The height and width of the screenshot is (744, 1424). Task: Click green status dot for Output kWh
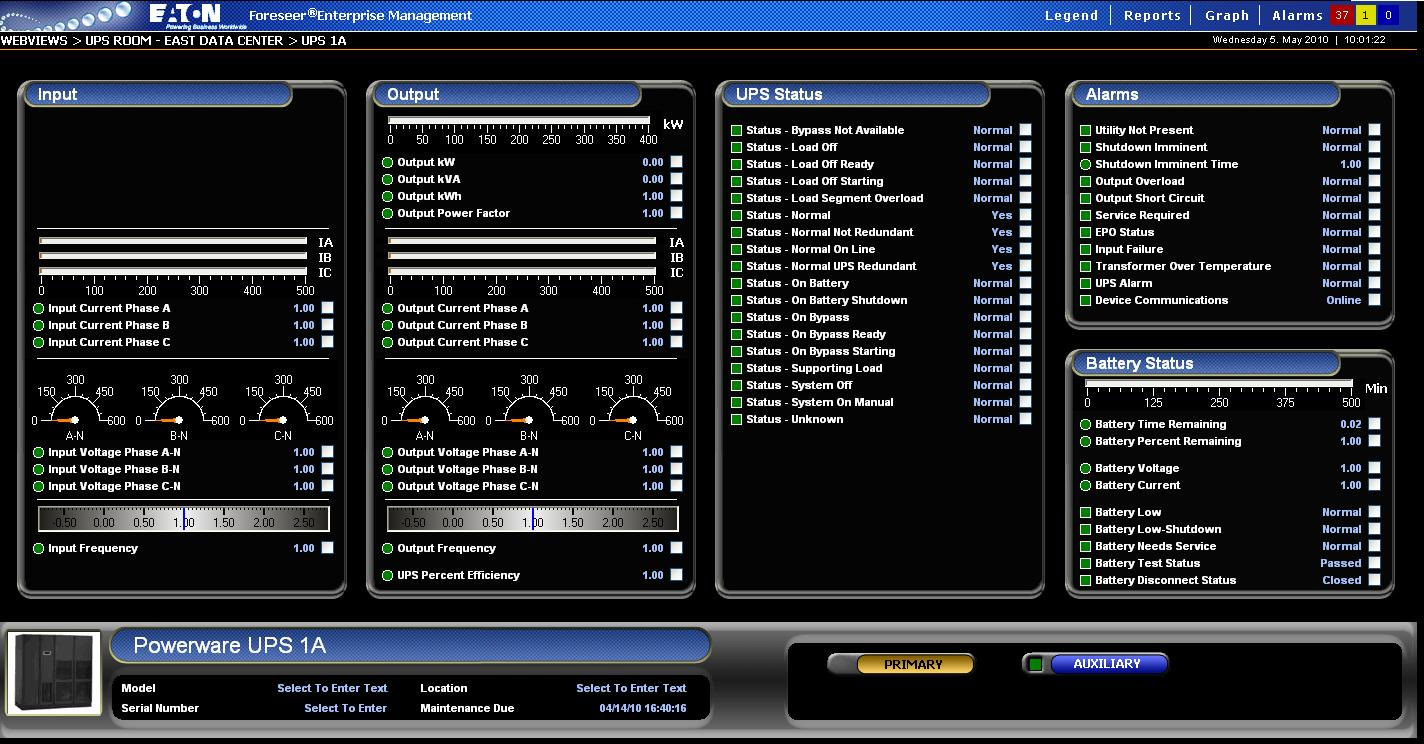coord(388,197)
